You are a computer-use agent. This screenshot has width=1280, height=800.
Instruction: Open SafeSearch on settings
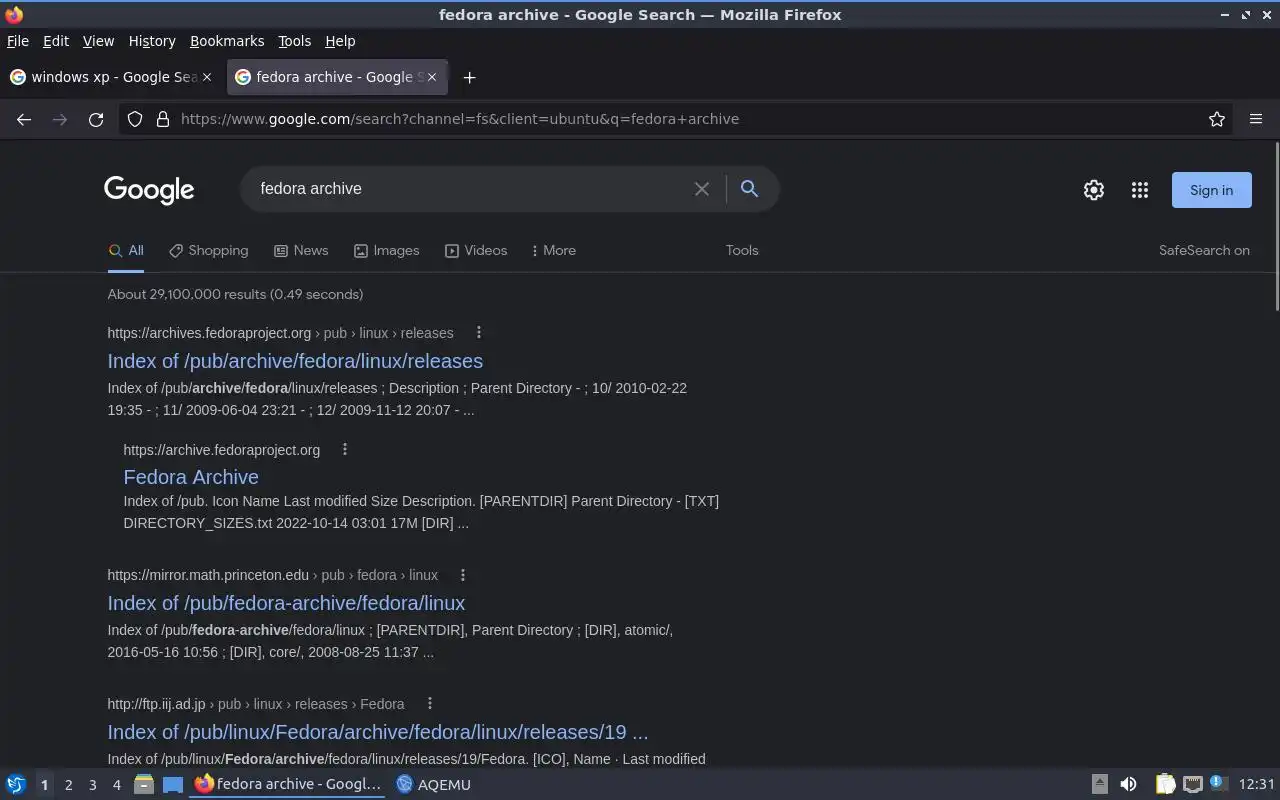1204,251
